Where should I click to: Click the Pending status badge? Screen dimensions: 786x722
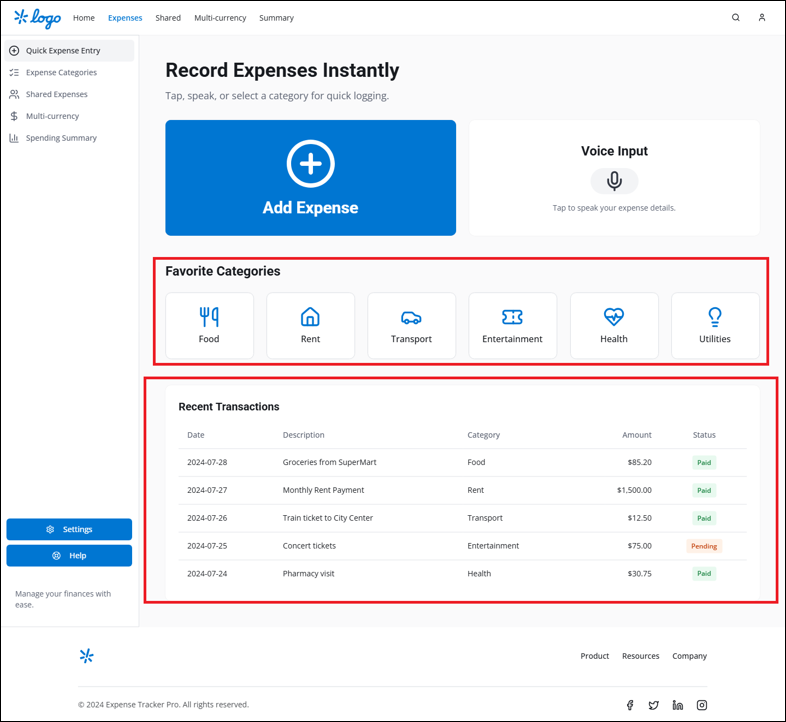click(x=704, y=546)
